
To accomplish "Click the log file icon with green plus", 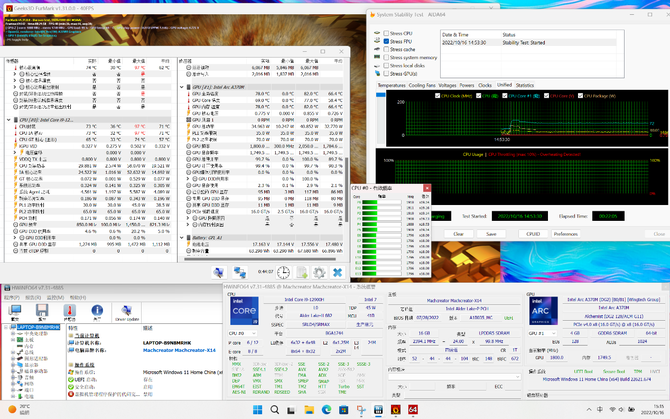I will (x=302, y=272).
